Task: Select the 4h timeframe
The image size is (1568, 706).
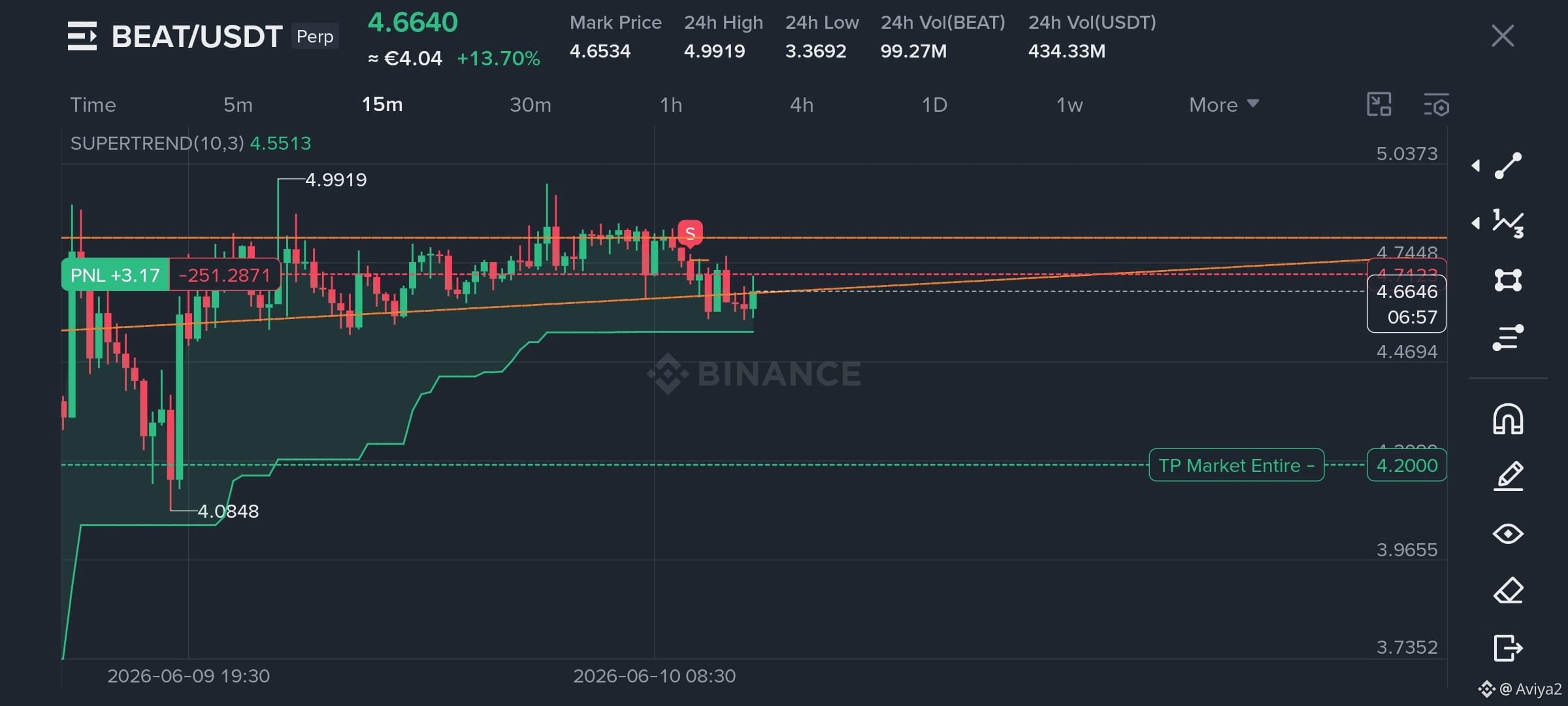Action: [x=802, y=105]
